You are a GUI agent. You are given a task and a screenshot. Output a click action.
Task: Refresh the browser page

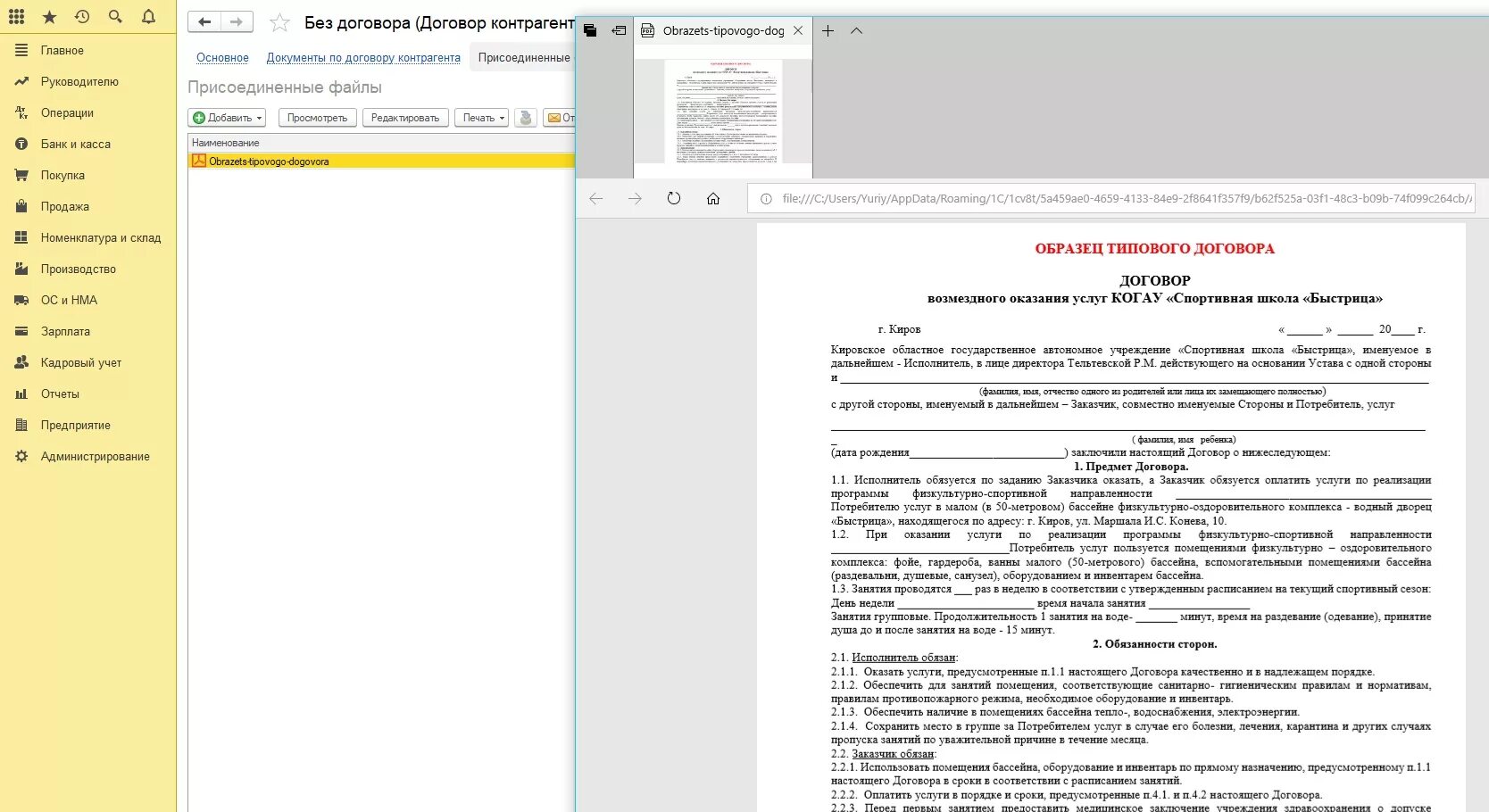(674, 199)
